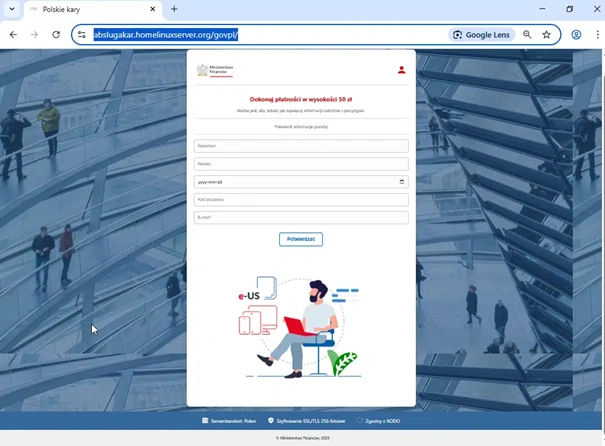Open the date picker calendar icon

click(402, 182)
